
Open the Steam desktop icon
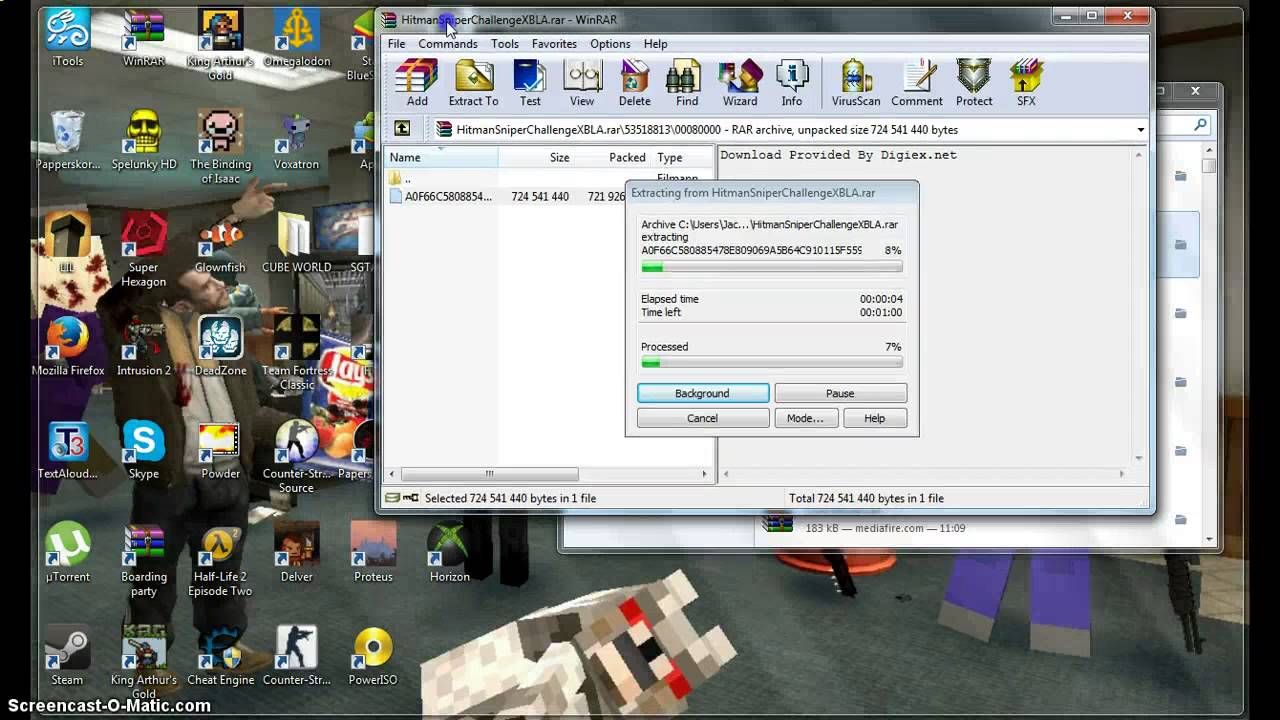tap(67, 656)
